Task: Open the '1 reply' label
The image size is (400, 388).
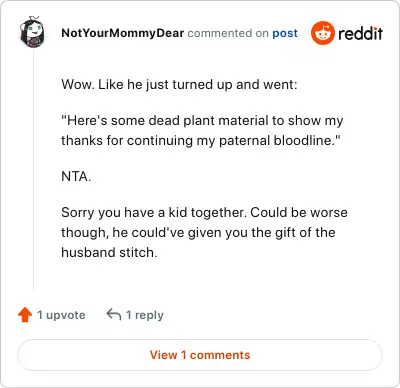Action: click(x=145, y=315)
